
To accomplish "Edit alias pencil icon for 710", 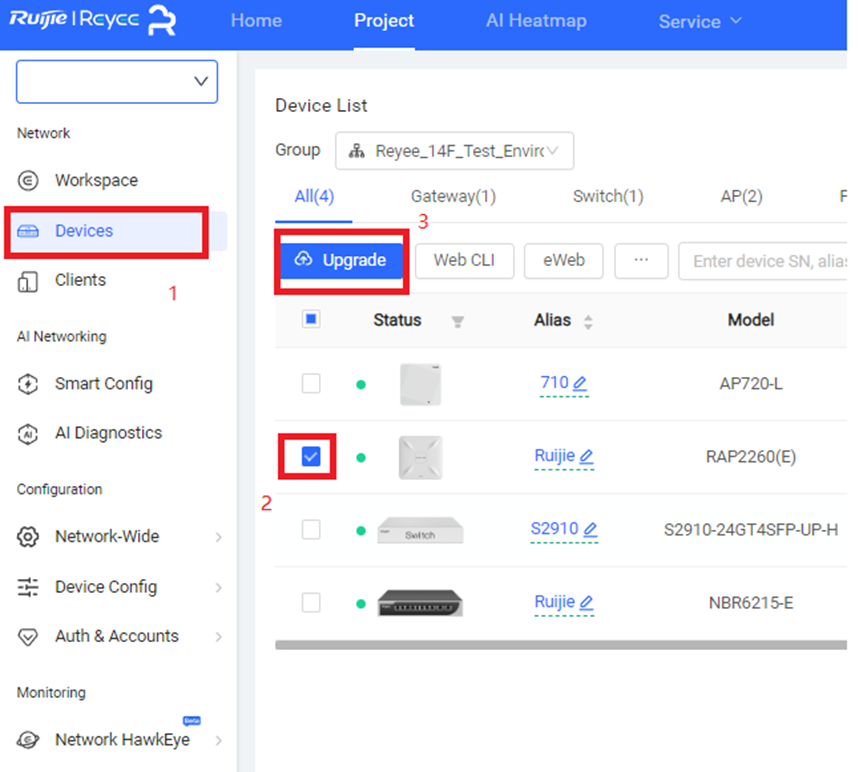I will pos(580,383).
